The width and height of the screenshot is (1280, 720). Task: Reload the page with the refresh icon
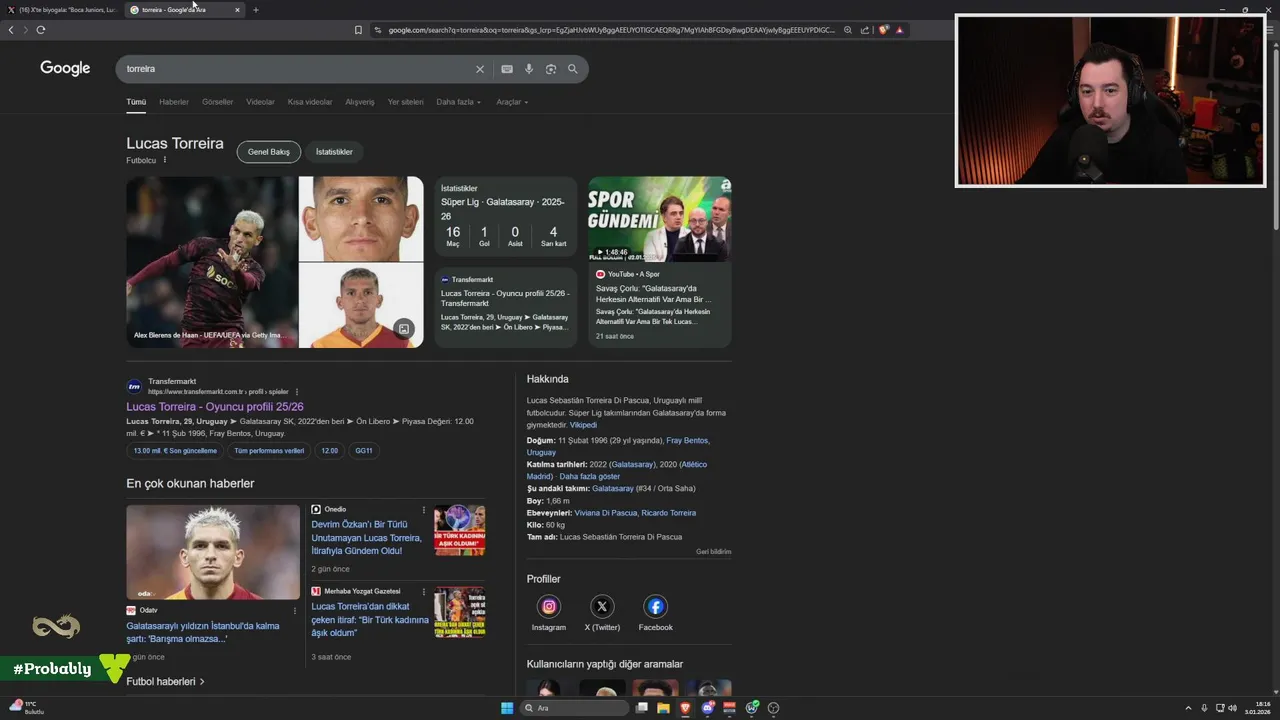[40, 30]
